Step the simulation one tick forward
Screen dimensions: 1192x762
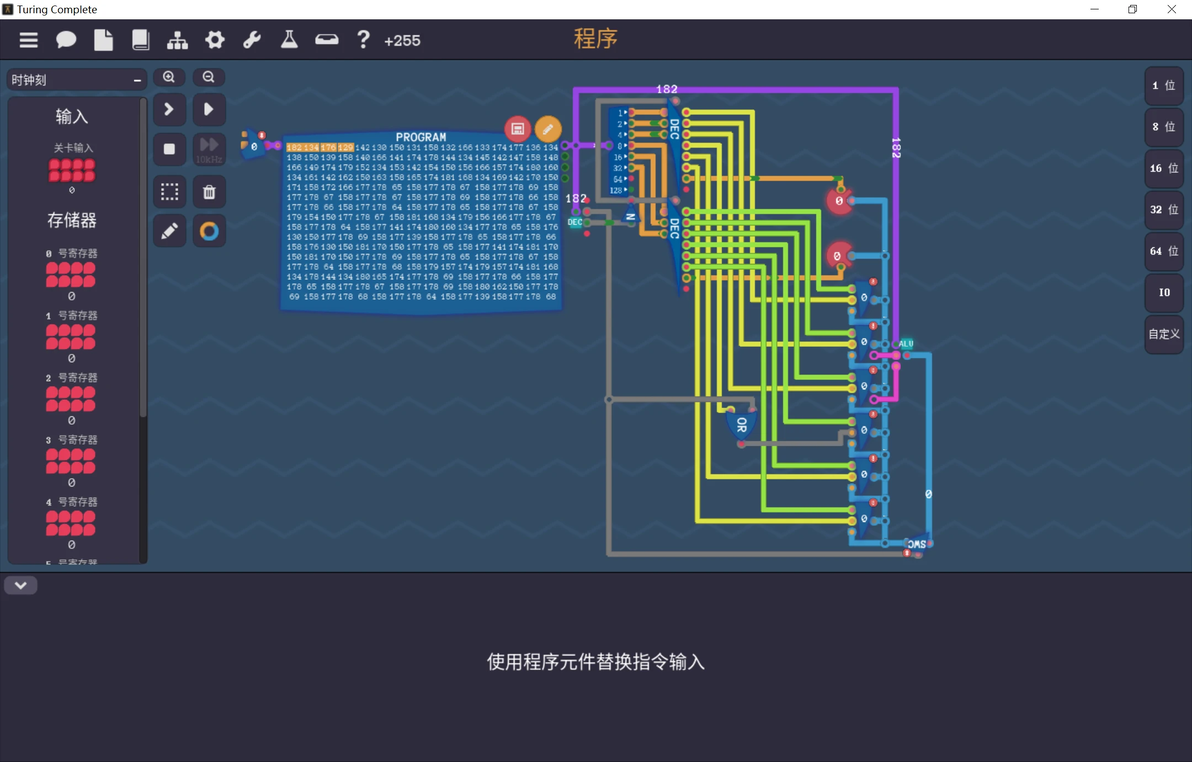[x=170, y=110]
